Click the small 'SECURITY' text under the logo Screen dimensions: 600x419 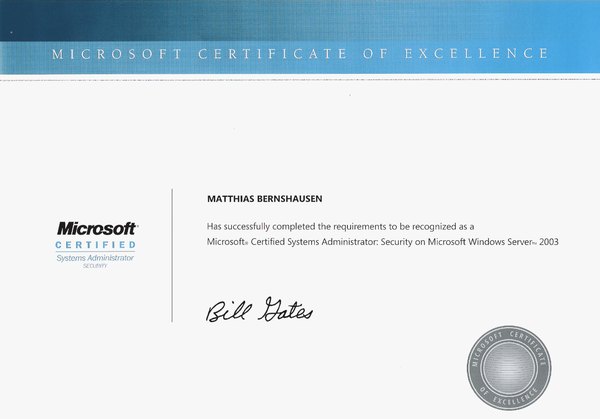click(x=95, y=266)
